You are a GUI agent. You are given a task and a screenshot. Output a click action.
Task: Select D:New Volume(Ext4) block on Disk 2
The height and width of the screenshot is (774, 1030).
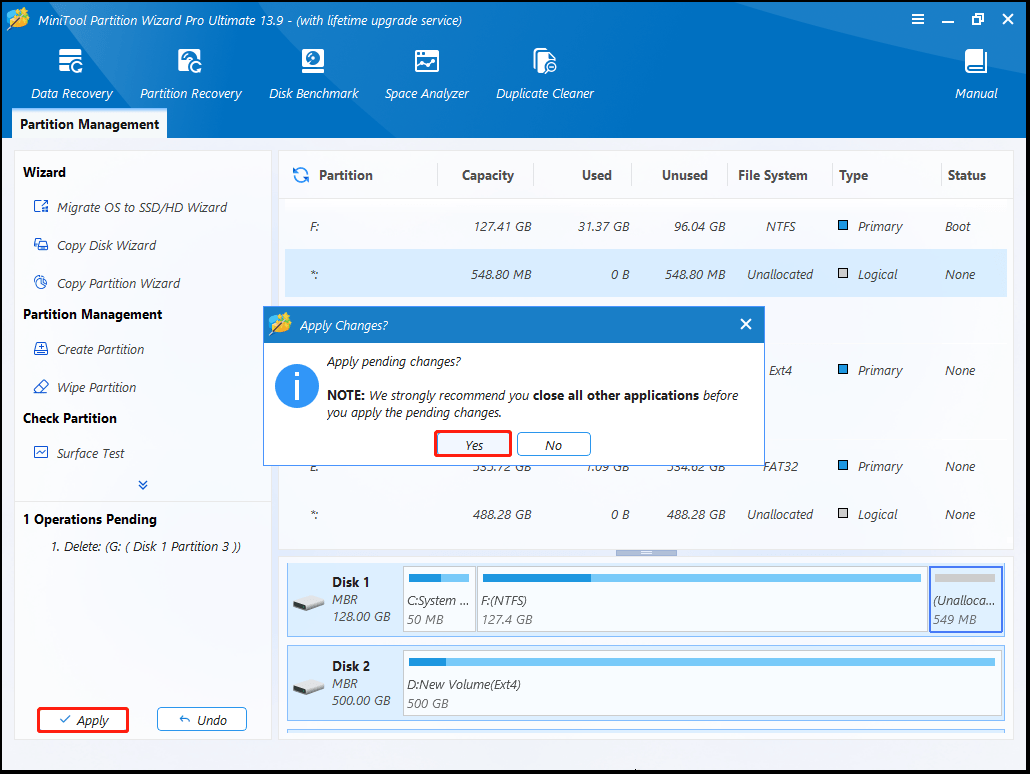[703, 683]
